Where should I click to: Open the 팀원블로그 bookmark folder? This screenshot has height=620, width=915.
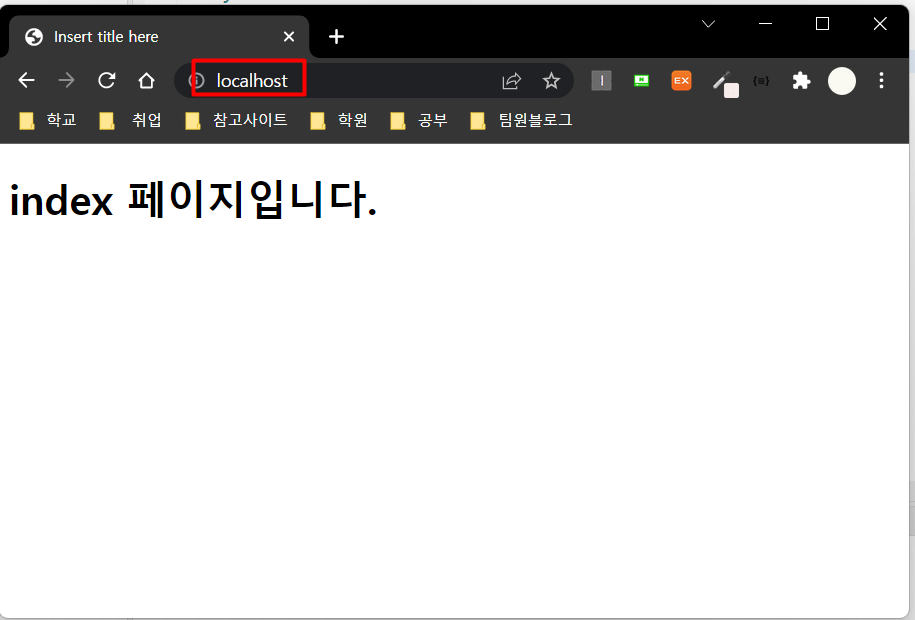[521, 120]
